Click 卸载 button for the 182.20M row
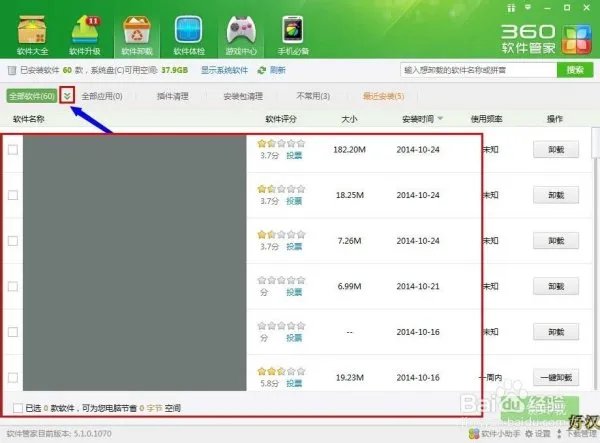The height and width of the screenshot is (443, 600). (556, 150)
